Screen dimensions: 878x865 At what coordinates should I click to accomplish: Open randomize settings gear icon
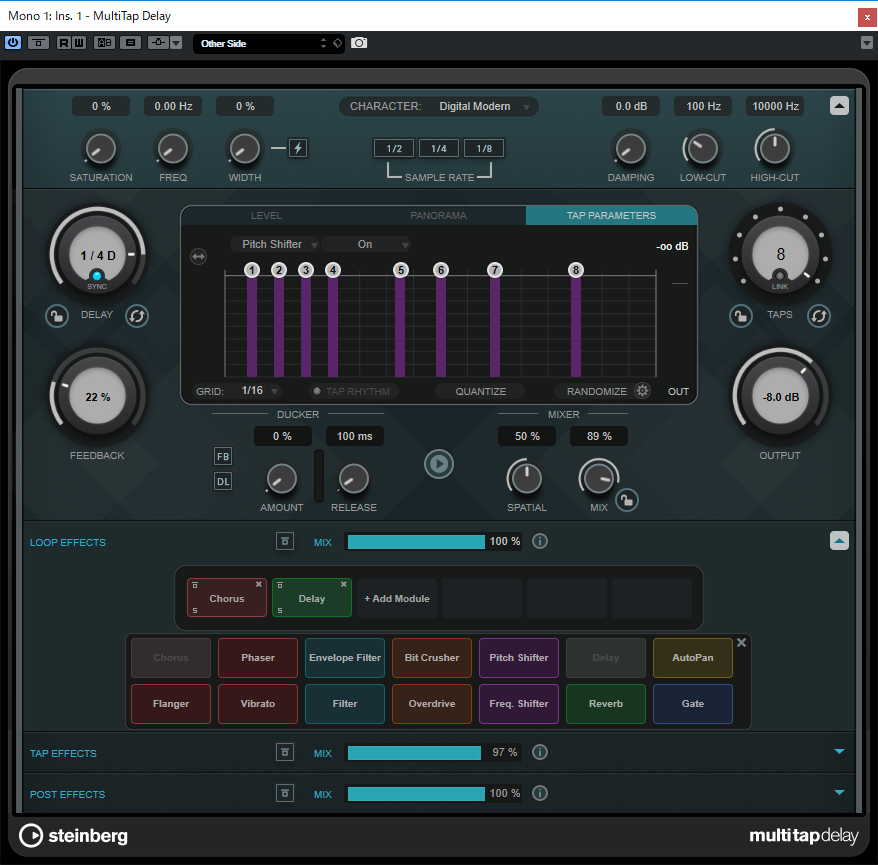[x=642, y=390]
